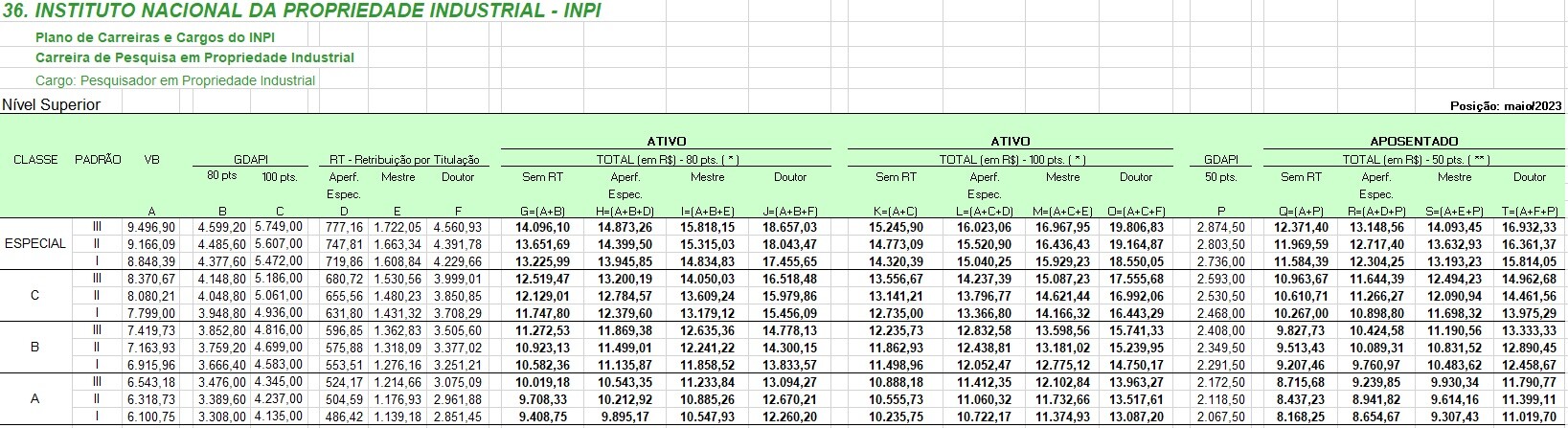Image resolution: width=1568 pixels, height=428 pixels.
Task: Click the formula label 'H=(A+B+D)'
Action: click(x=625, y=212)
